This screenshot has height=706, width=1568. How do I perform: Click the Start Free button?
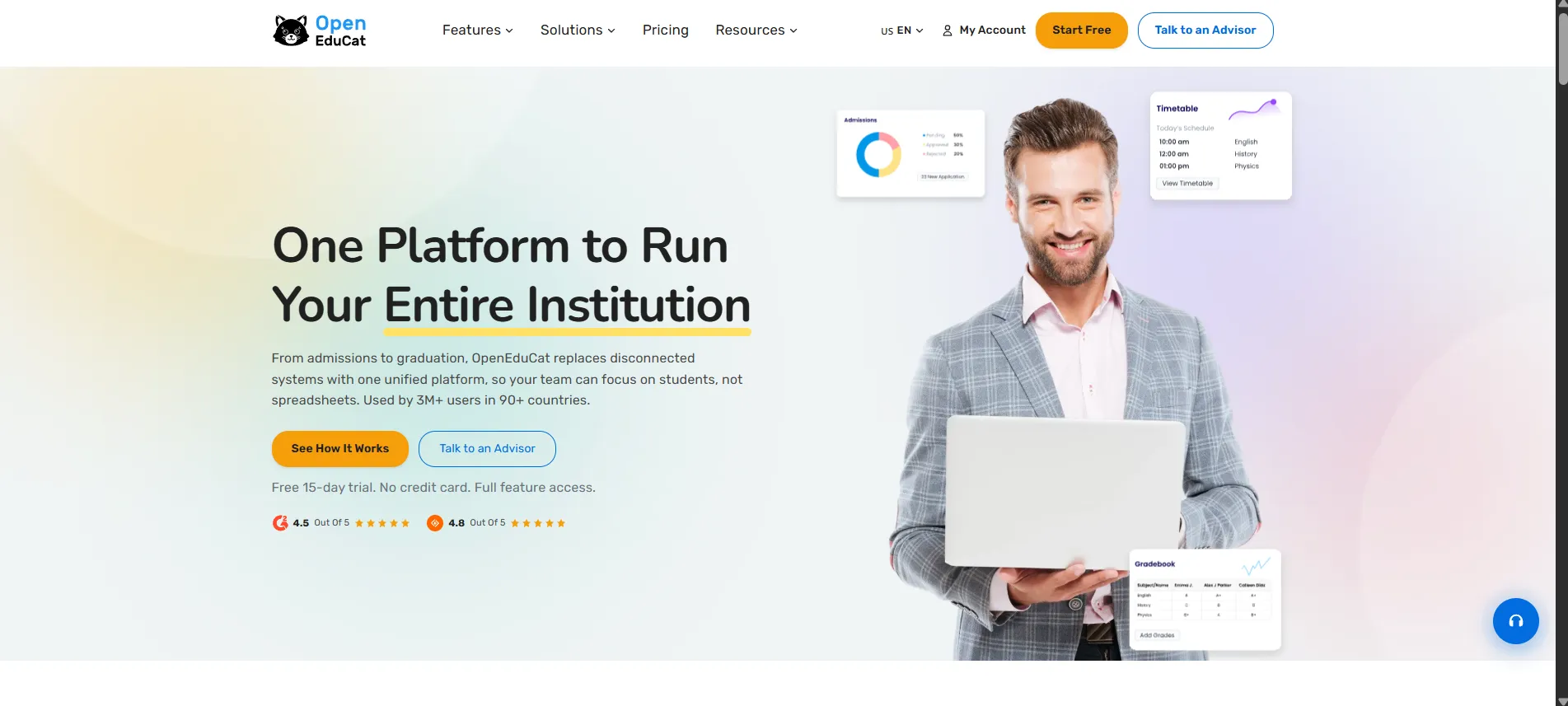point(1081,30)
